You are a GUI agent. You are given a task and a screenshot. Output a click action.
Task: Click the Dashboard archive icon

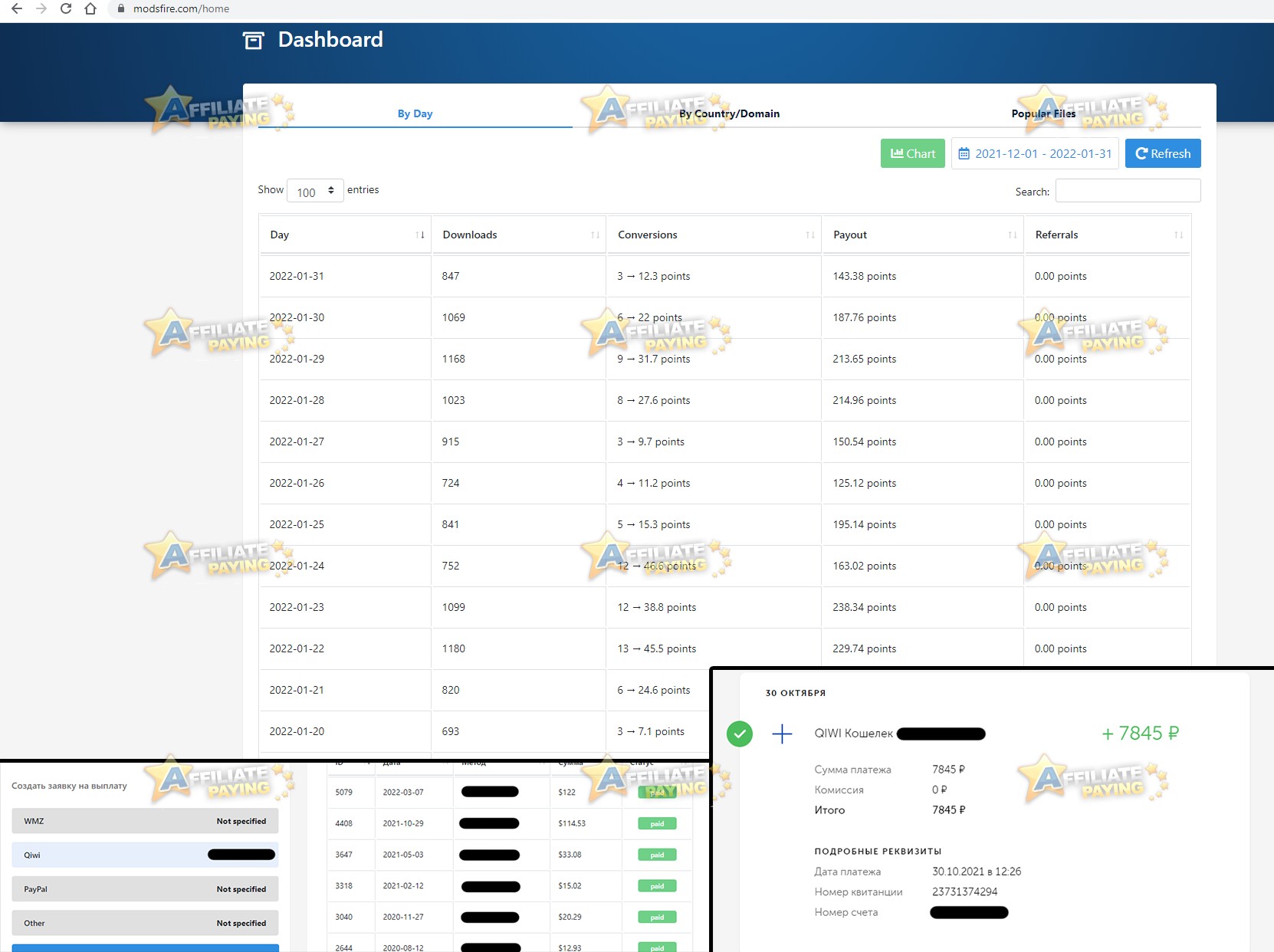click(x=253, y=40)
